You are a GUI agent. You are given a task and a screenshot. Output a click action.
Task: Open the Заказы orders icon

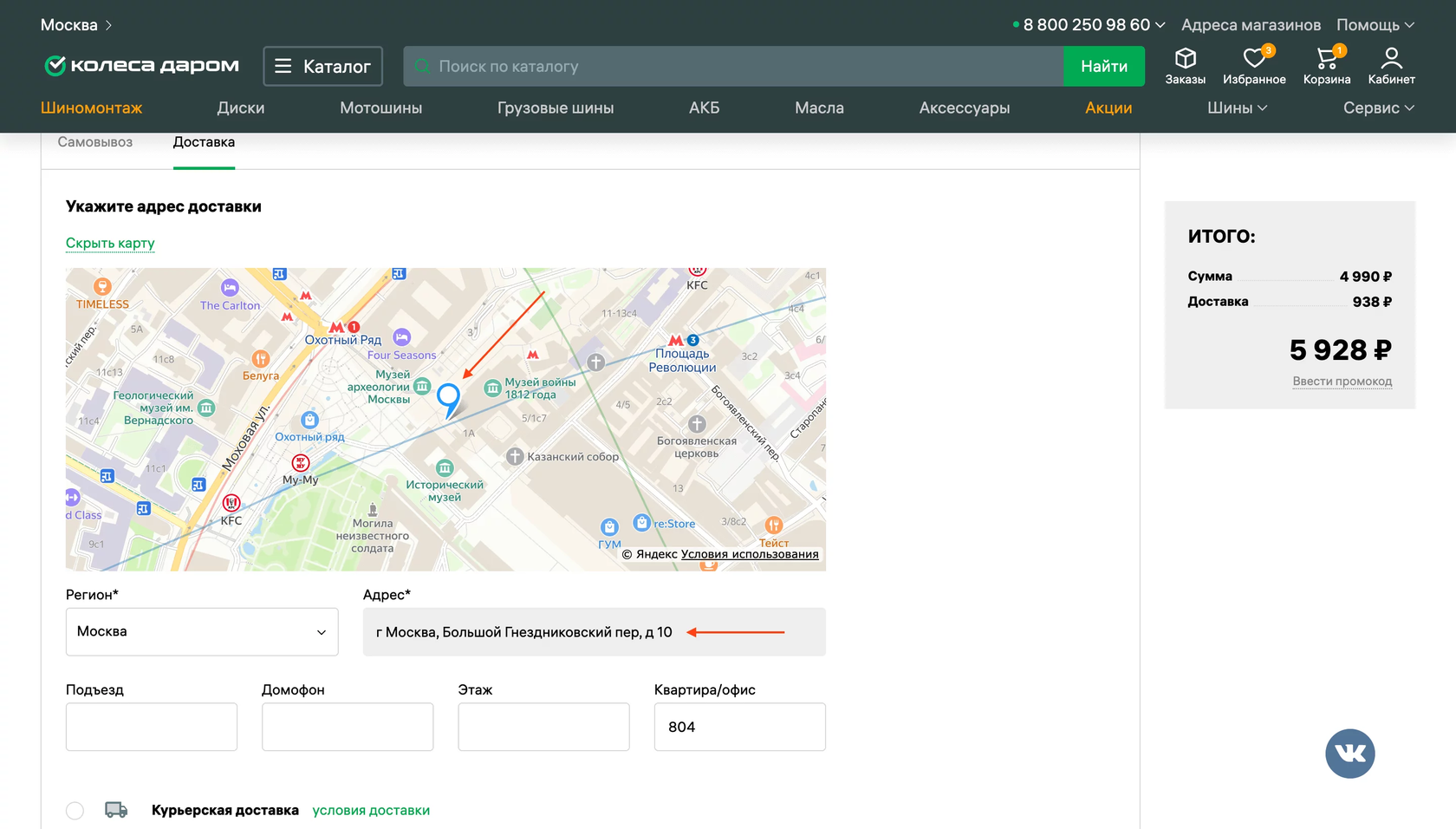coord(1185,66)
